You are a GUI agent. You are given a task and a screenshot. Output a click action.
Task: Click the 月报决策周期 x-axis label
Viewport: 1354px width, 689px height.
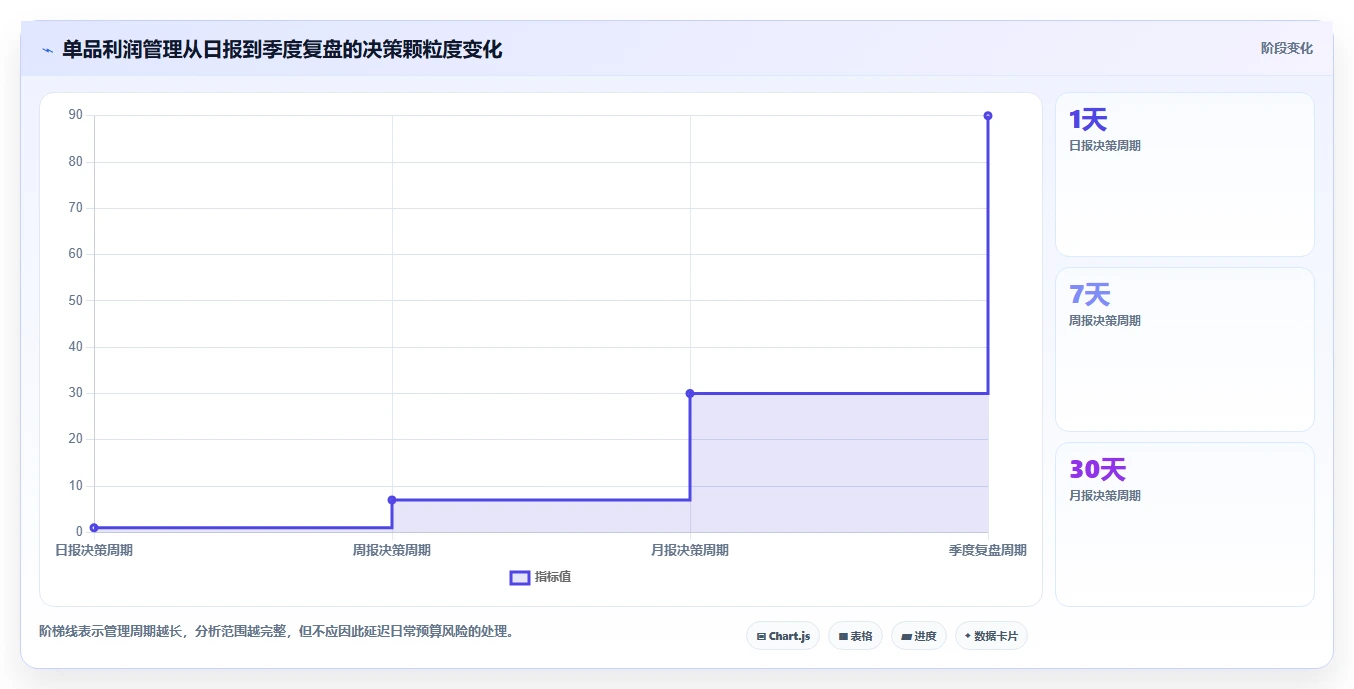(690, 550)
